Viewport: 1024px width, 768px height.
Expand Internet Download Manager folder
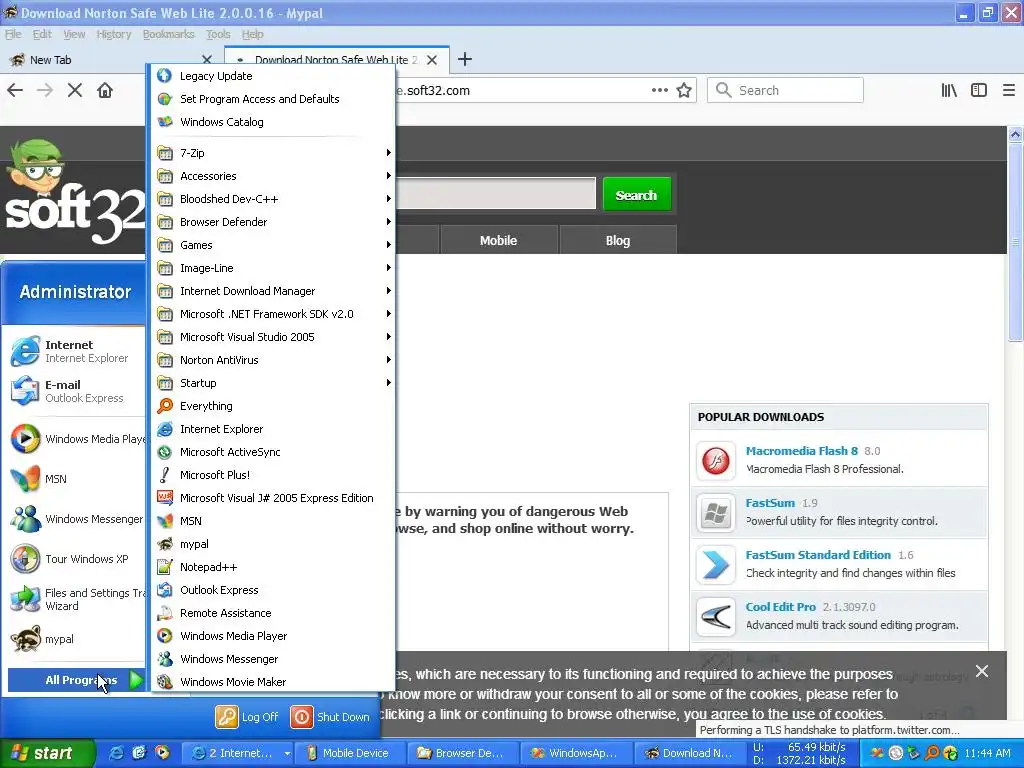click(272, 291)
